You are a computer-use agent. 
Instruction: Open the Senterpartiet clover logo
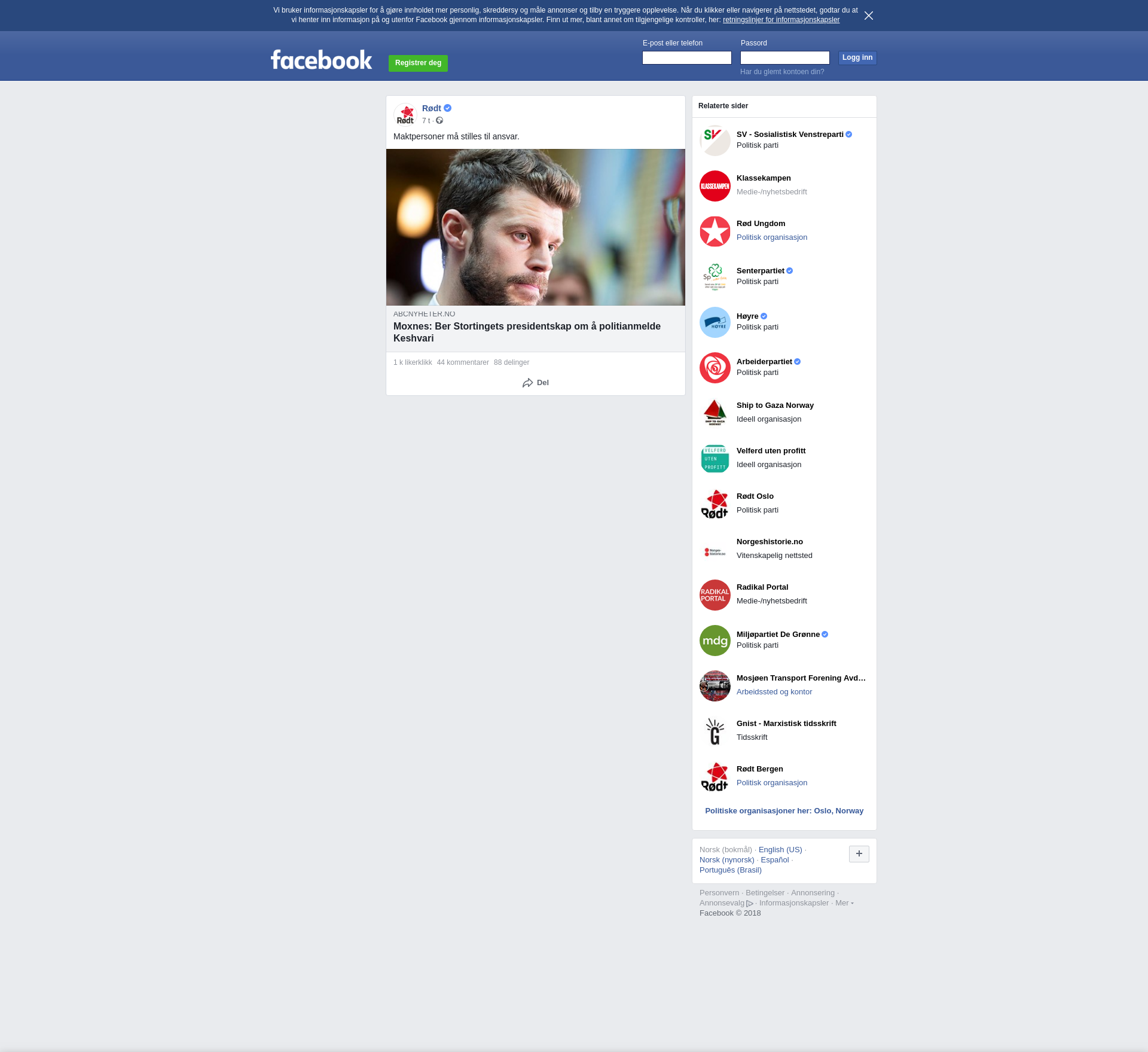(x=715, y=277)
